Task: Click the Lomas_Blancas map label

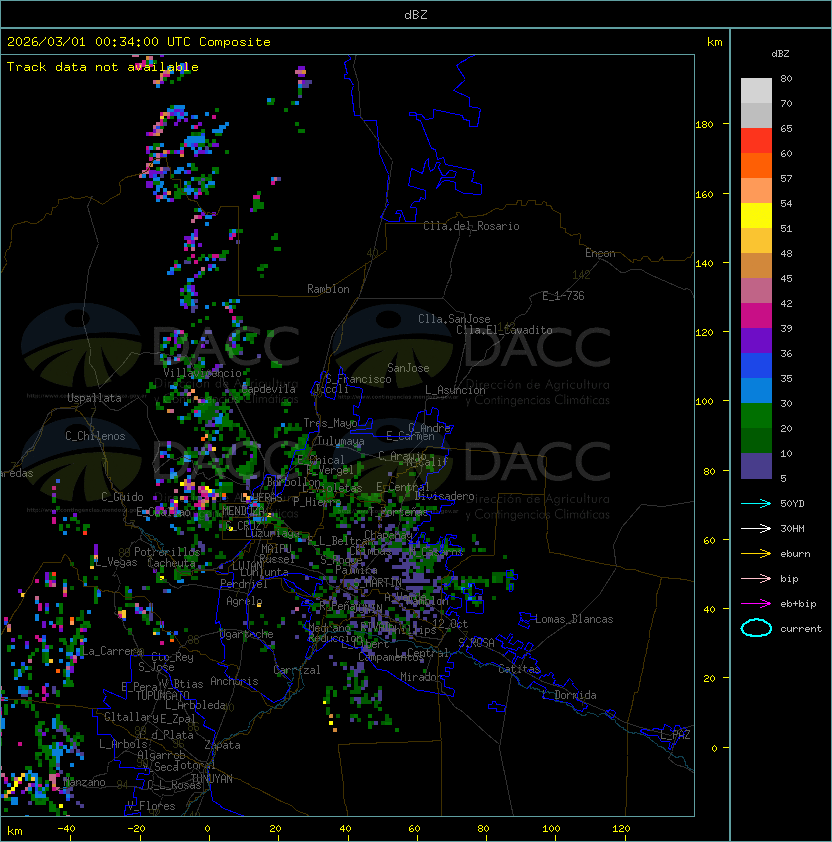Action: coord(574,619)
